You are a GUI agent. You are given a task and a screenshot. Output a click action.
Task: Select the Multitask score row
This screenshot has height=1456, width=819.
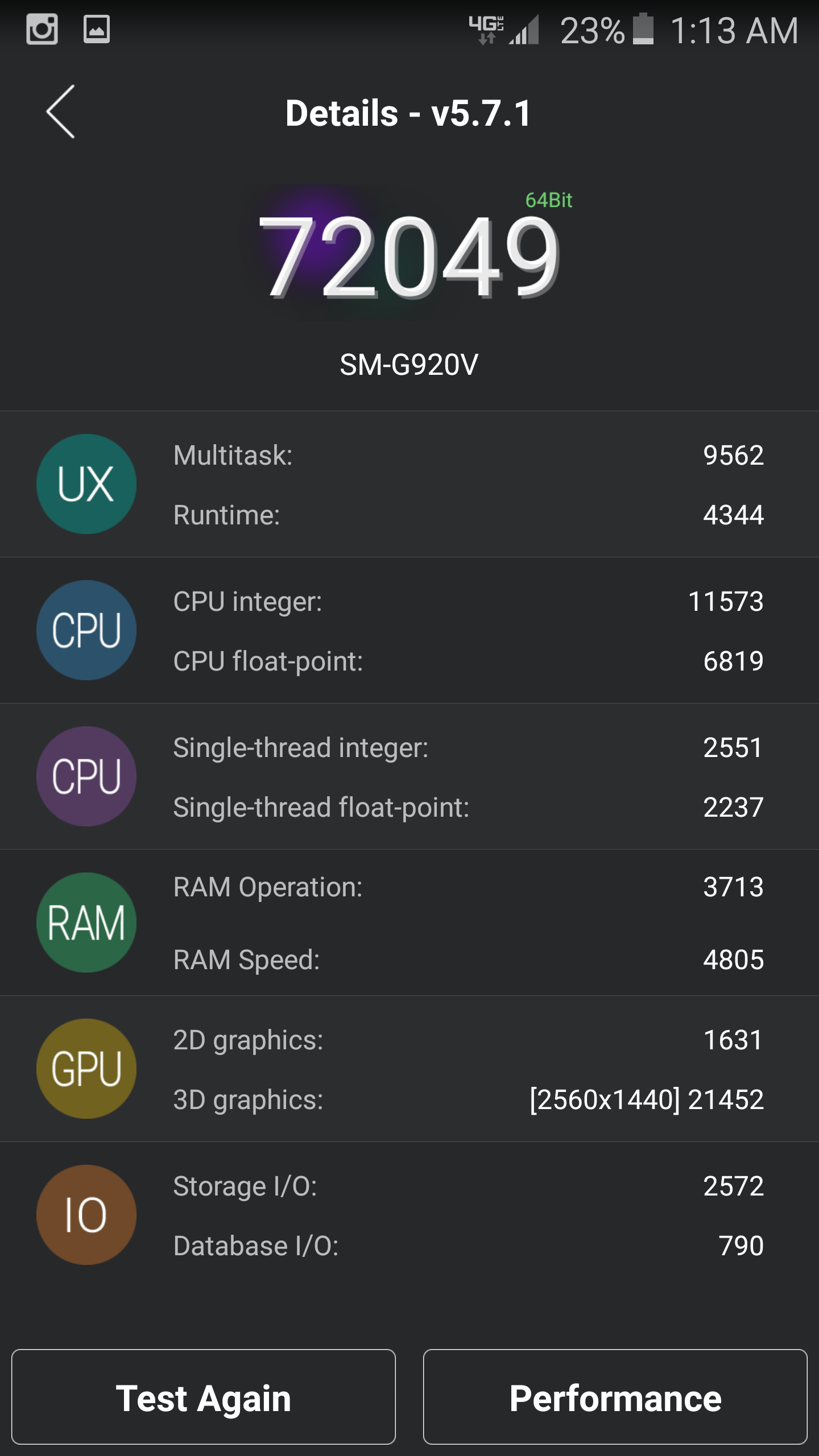[468, 456]
